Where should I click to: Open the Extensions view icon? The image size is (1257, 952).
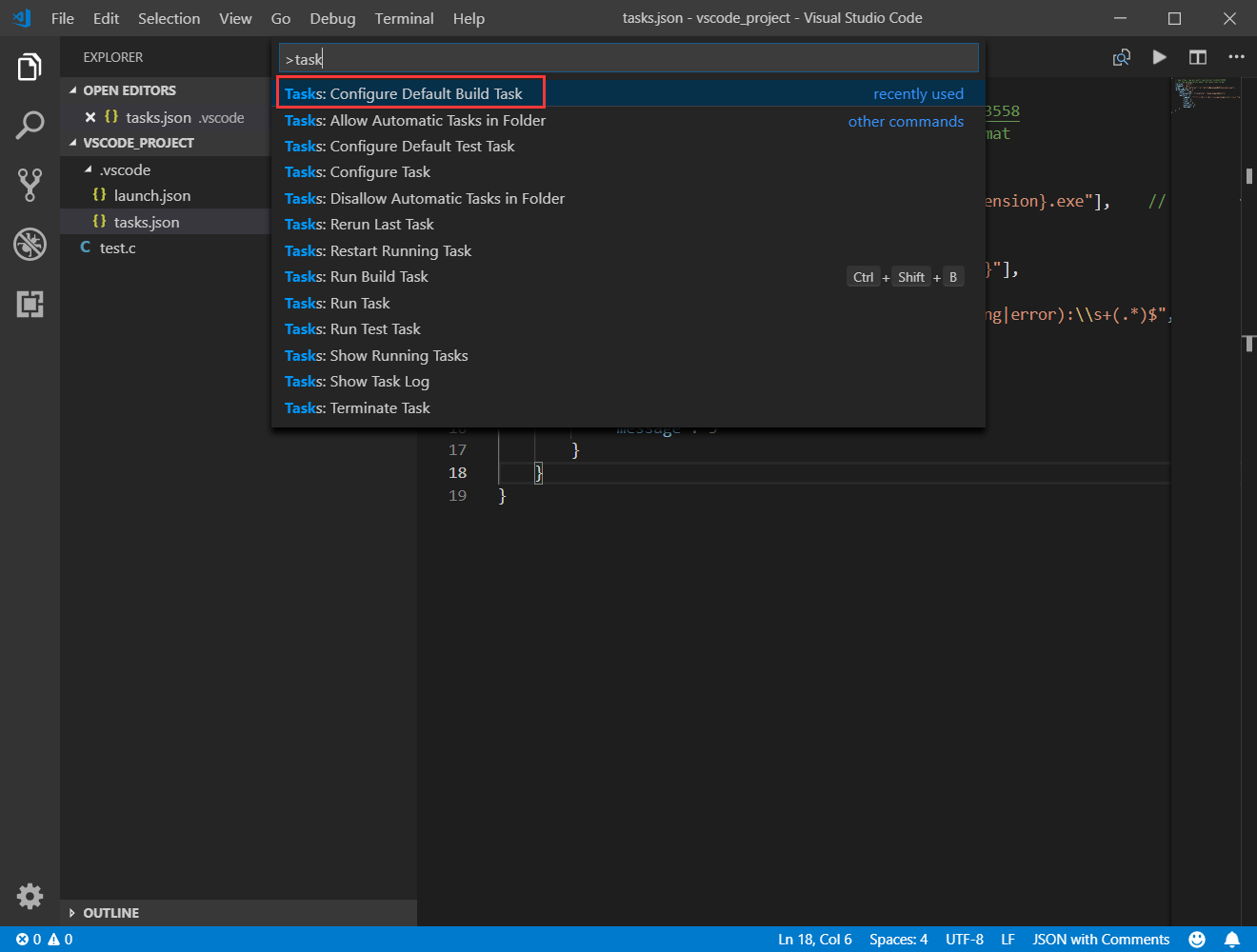click(x=30, y=304)
